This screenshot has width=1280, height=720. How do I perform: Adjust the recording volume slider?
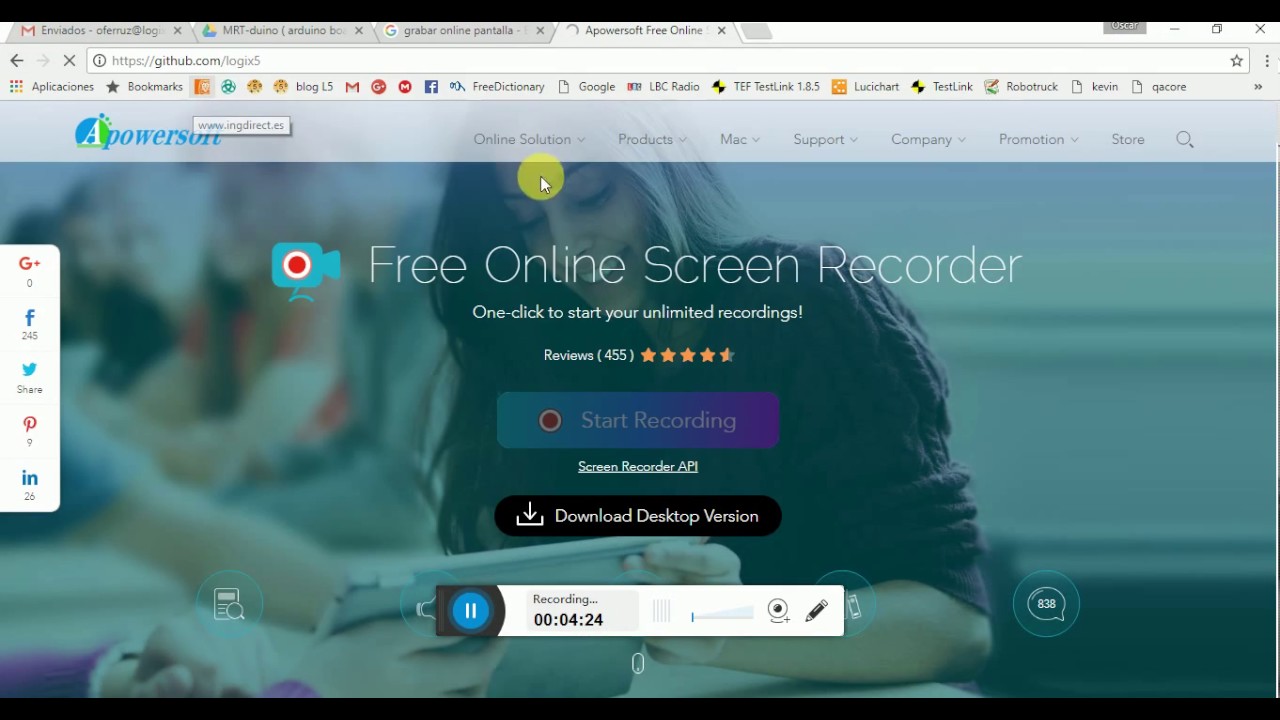(x=722, y=613)
